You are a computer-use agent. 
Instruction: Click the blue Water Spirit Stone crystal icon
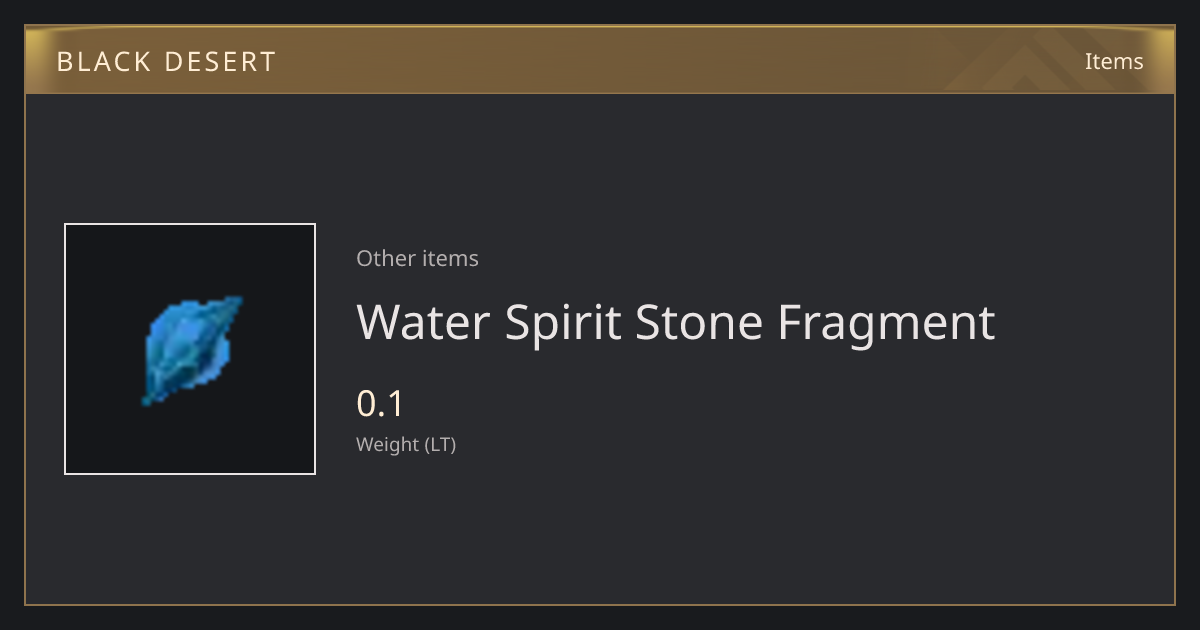click(191, 350)
